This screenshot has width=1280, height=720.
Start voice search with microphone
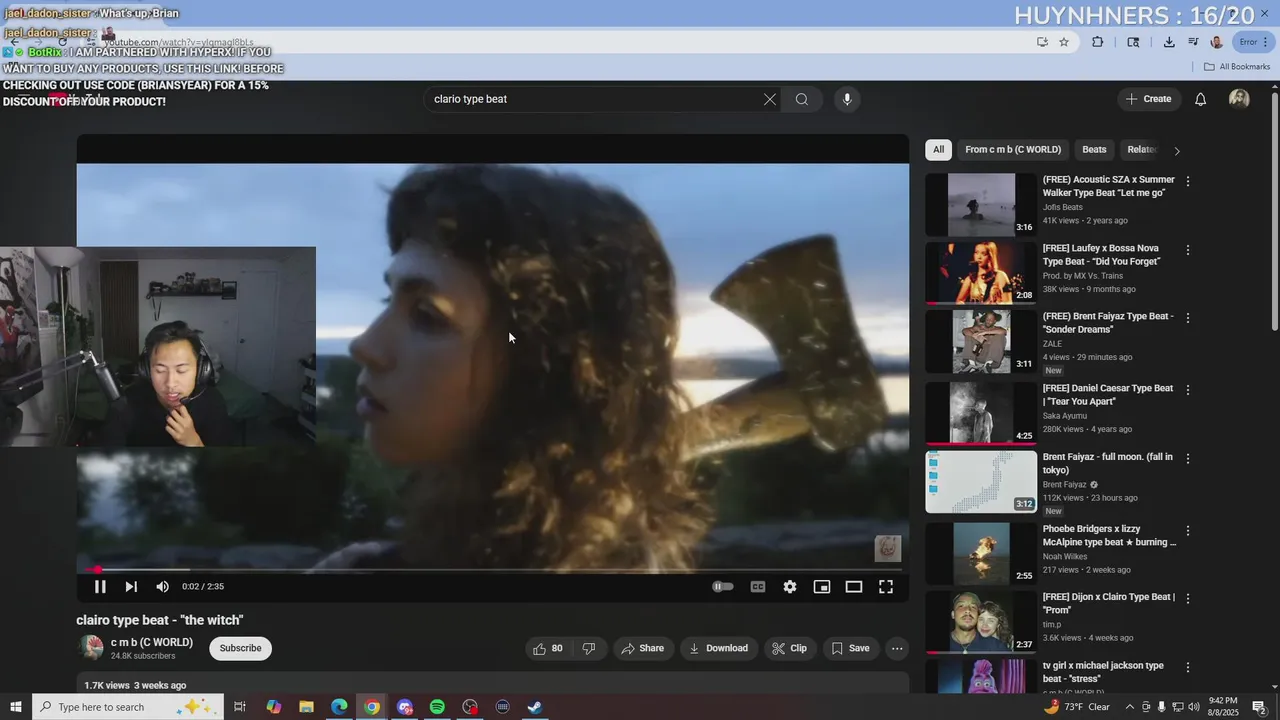[x=847, y=99]
